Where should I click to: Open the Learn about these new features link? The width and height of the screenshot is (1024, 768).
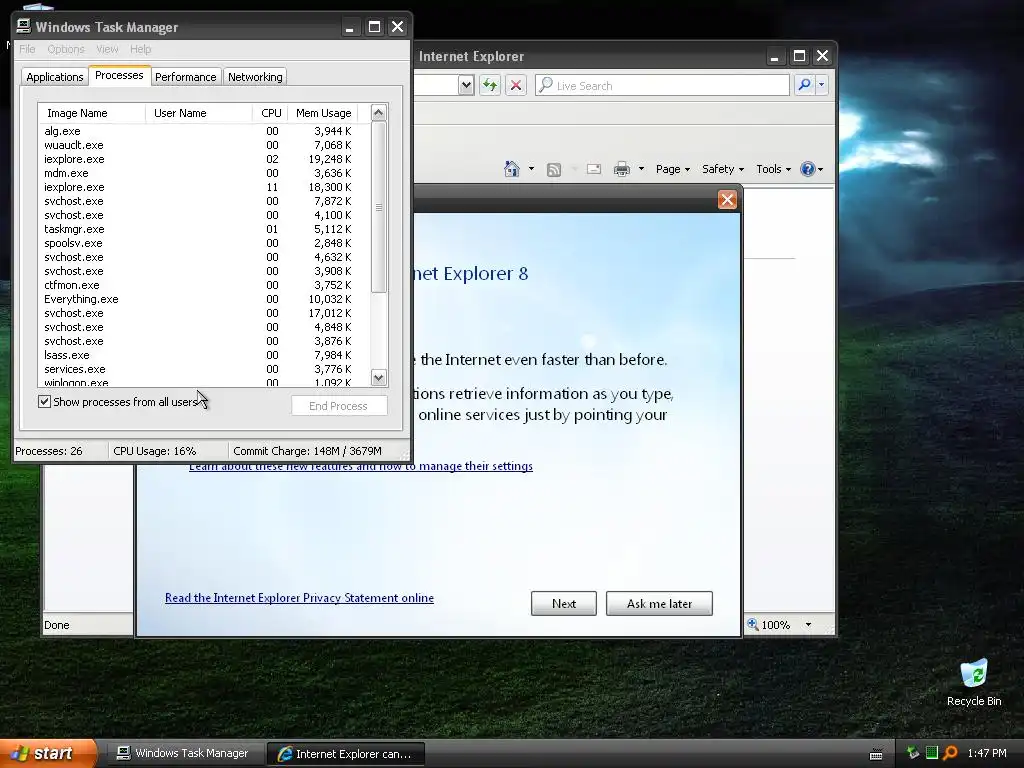coord(360,466)
